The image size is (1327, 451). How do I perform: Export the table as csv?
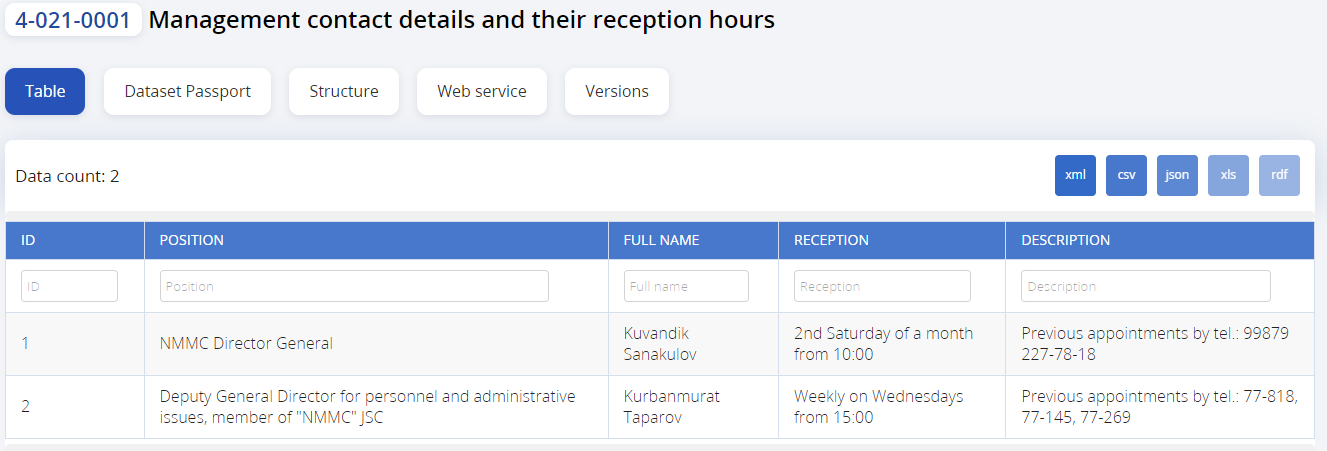(1126, 175)
